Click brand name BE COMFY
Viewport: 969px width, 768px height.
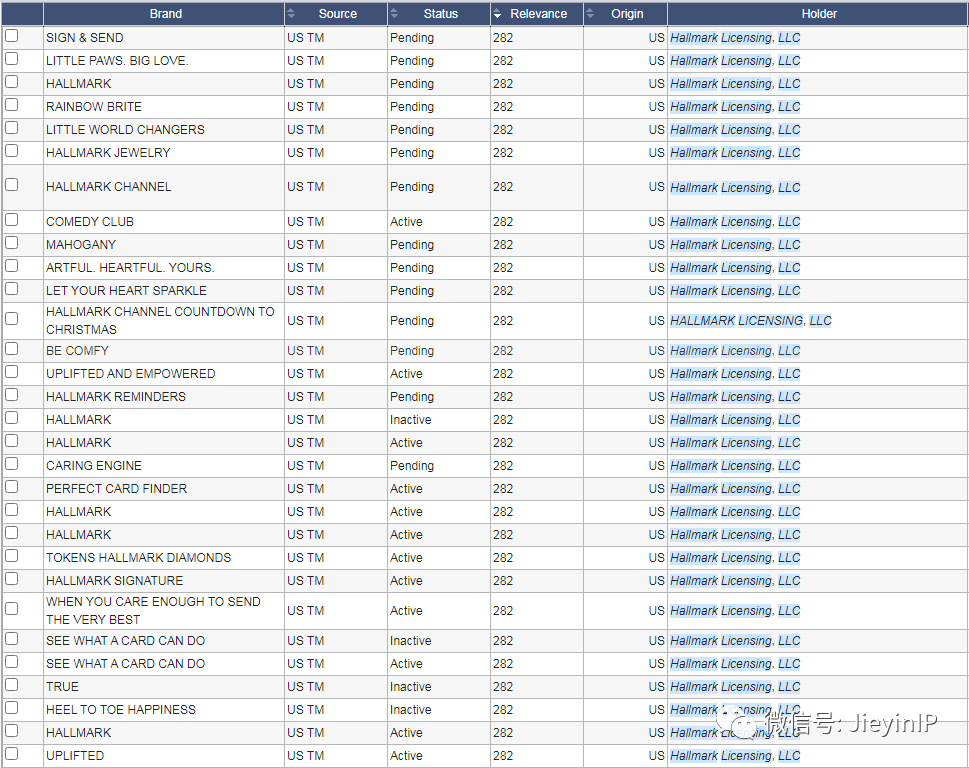77,351
